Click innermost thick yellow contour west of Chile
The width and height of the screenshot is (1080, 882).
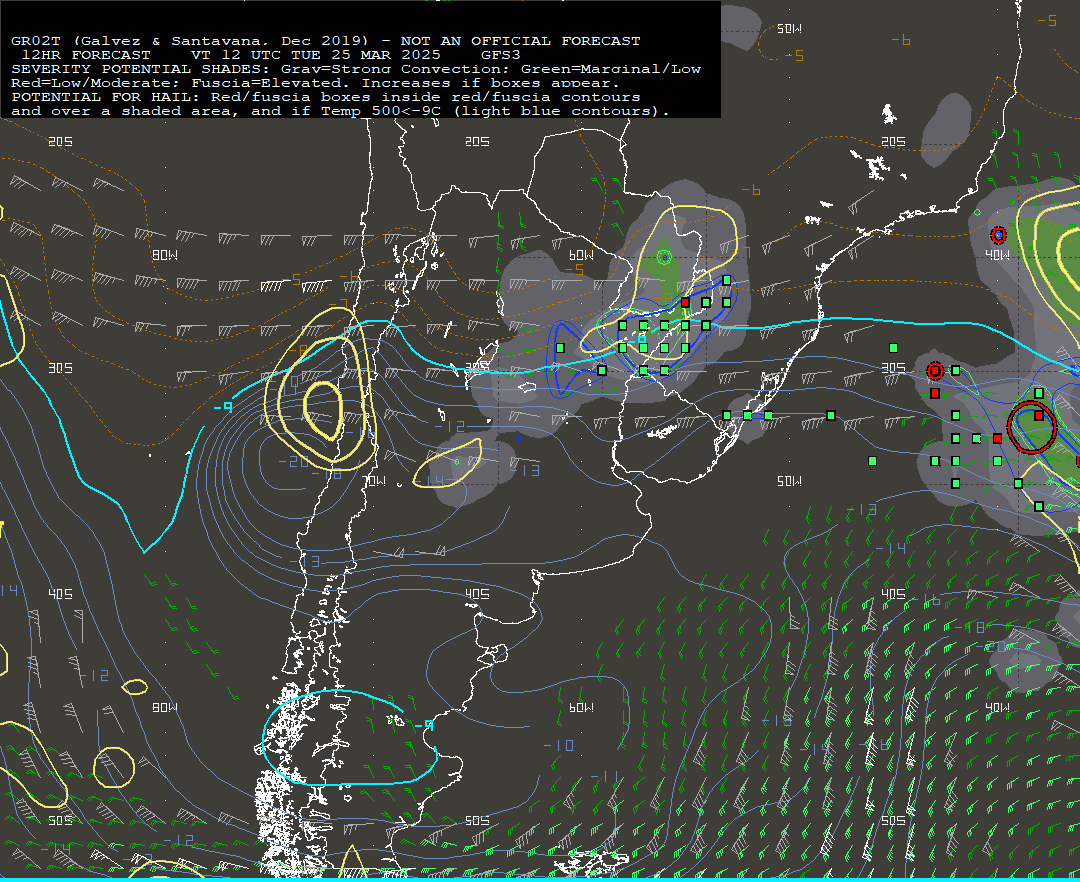coord(323,411)
